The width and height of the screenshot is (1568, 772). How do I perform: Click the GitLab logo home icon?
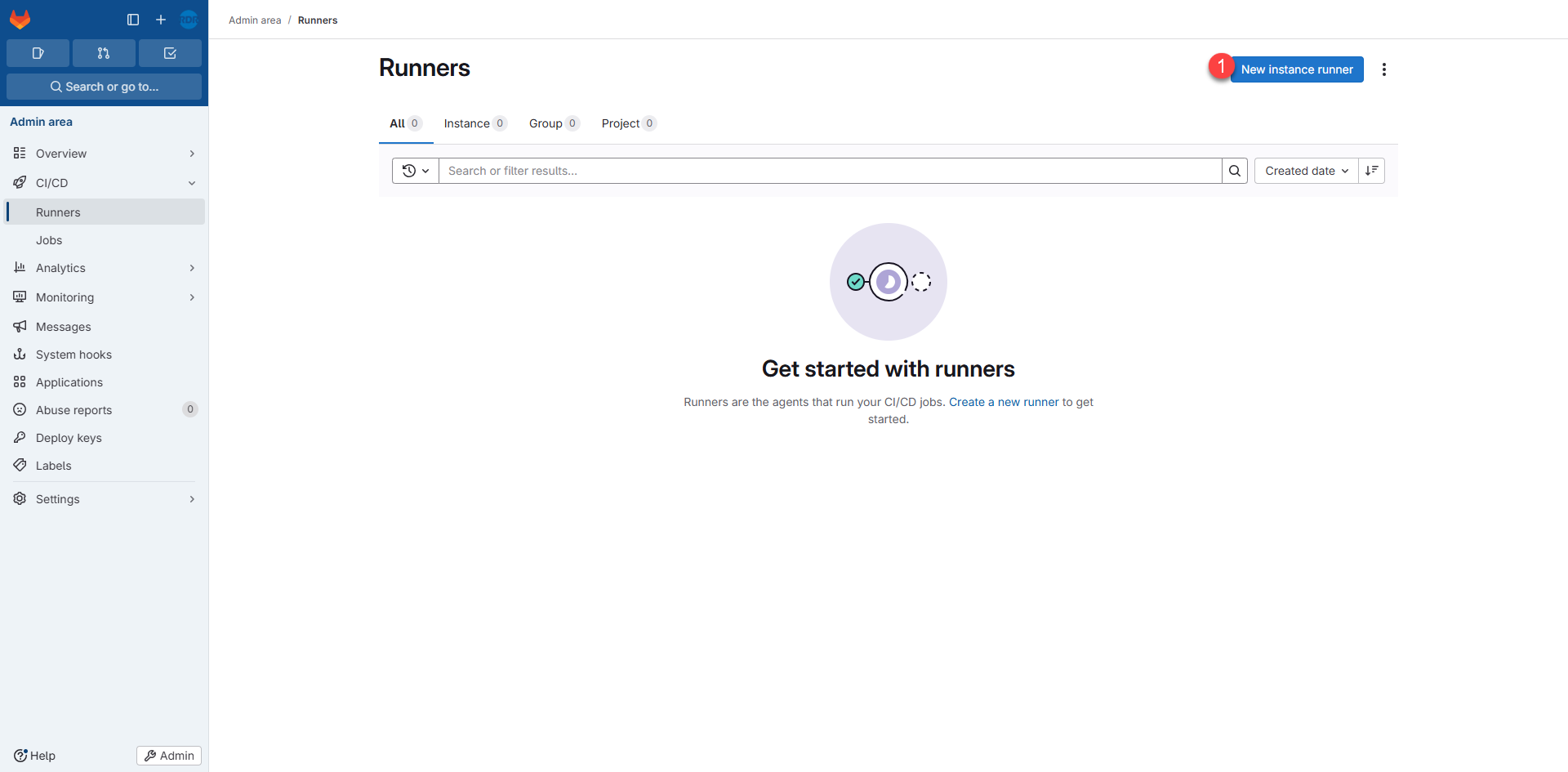coord(20,20)
